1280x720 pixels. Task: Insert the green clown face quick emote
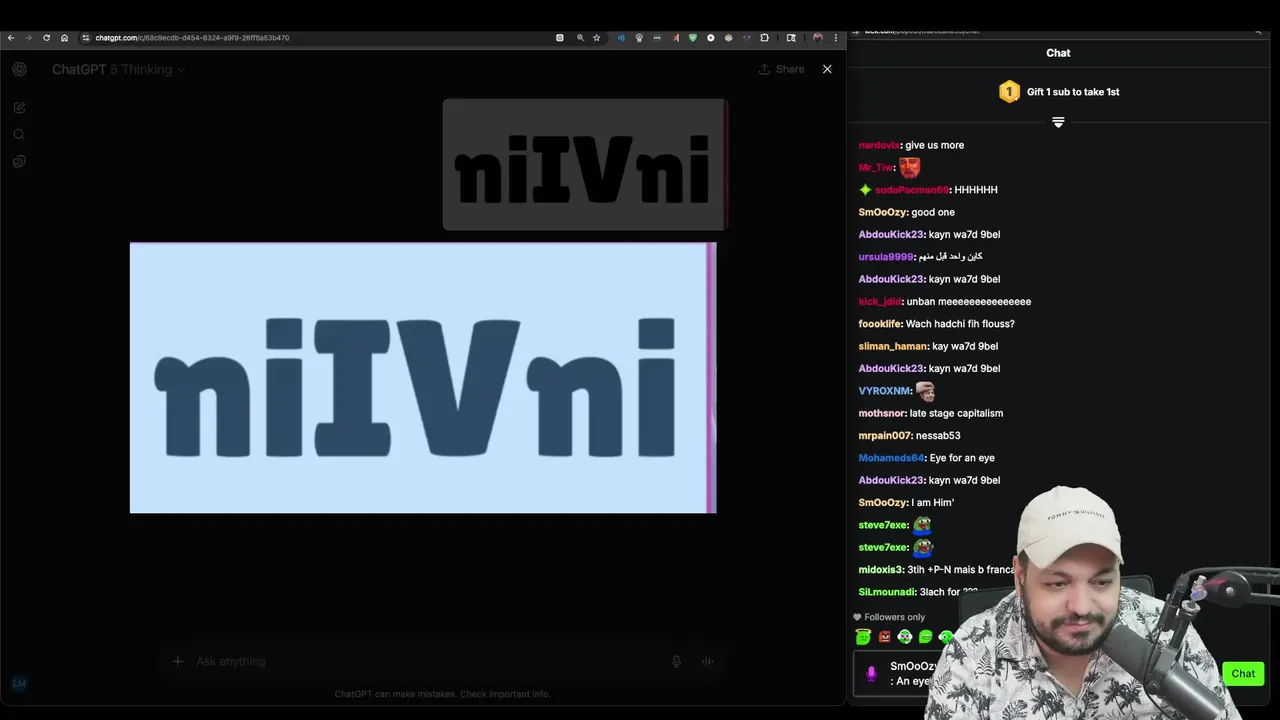coord(905,637)
